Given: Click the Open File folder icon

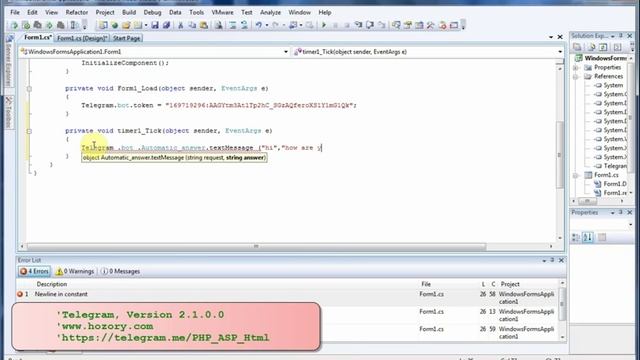Looking at the screenshot, I should 126,25.
